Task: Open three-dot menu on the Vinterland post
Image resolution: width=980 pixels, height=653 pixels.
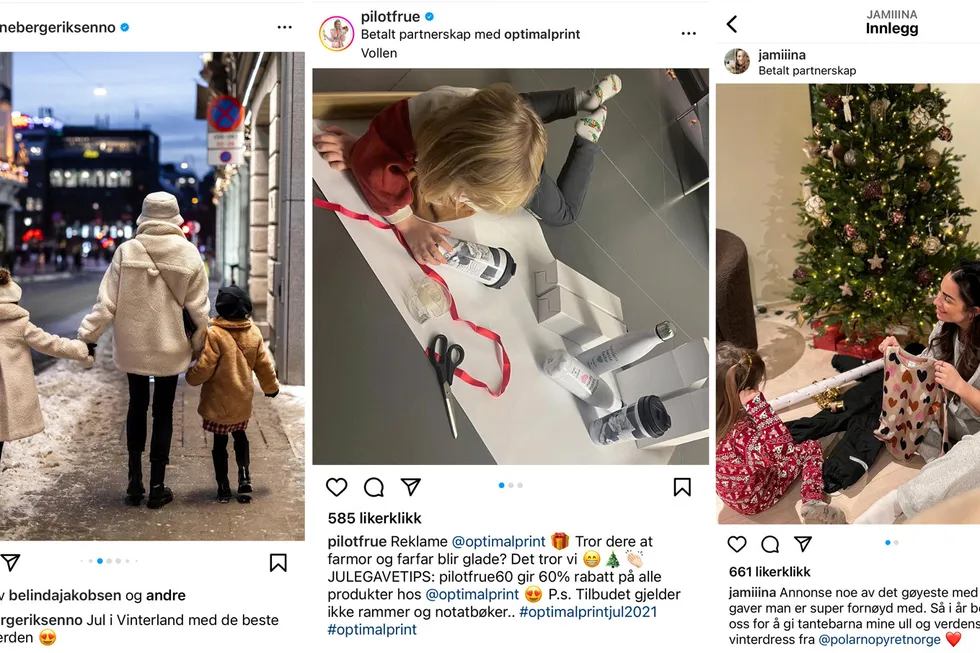Action: pyautogui.click(x=284, y=27)
